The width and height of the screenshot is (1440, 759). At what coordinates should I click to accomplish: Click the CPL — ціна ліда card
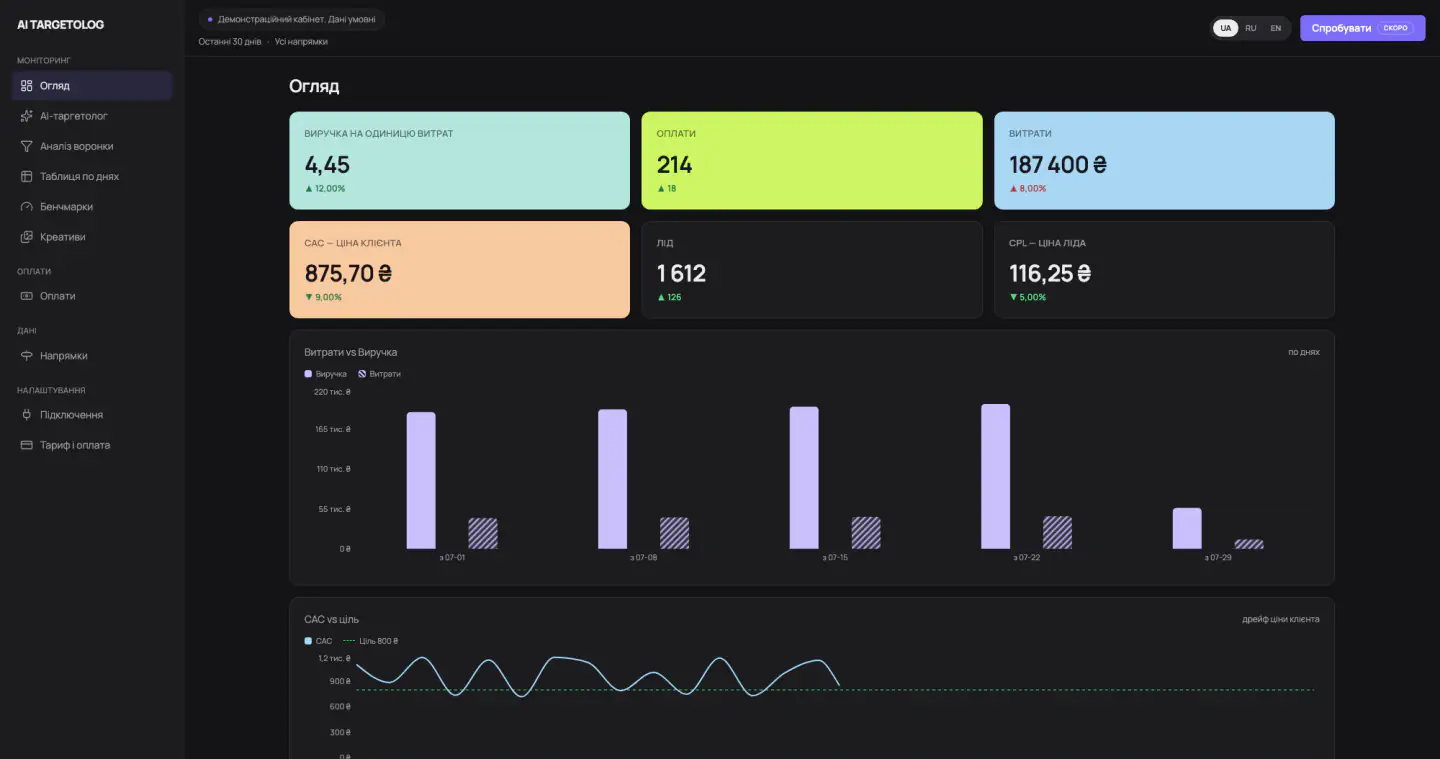pyautogui.click(x=1164, y=270)
